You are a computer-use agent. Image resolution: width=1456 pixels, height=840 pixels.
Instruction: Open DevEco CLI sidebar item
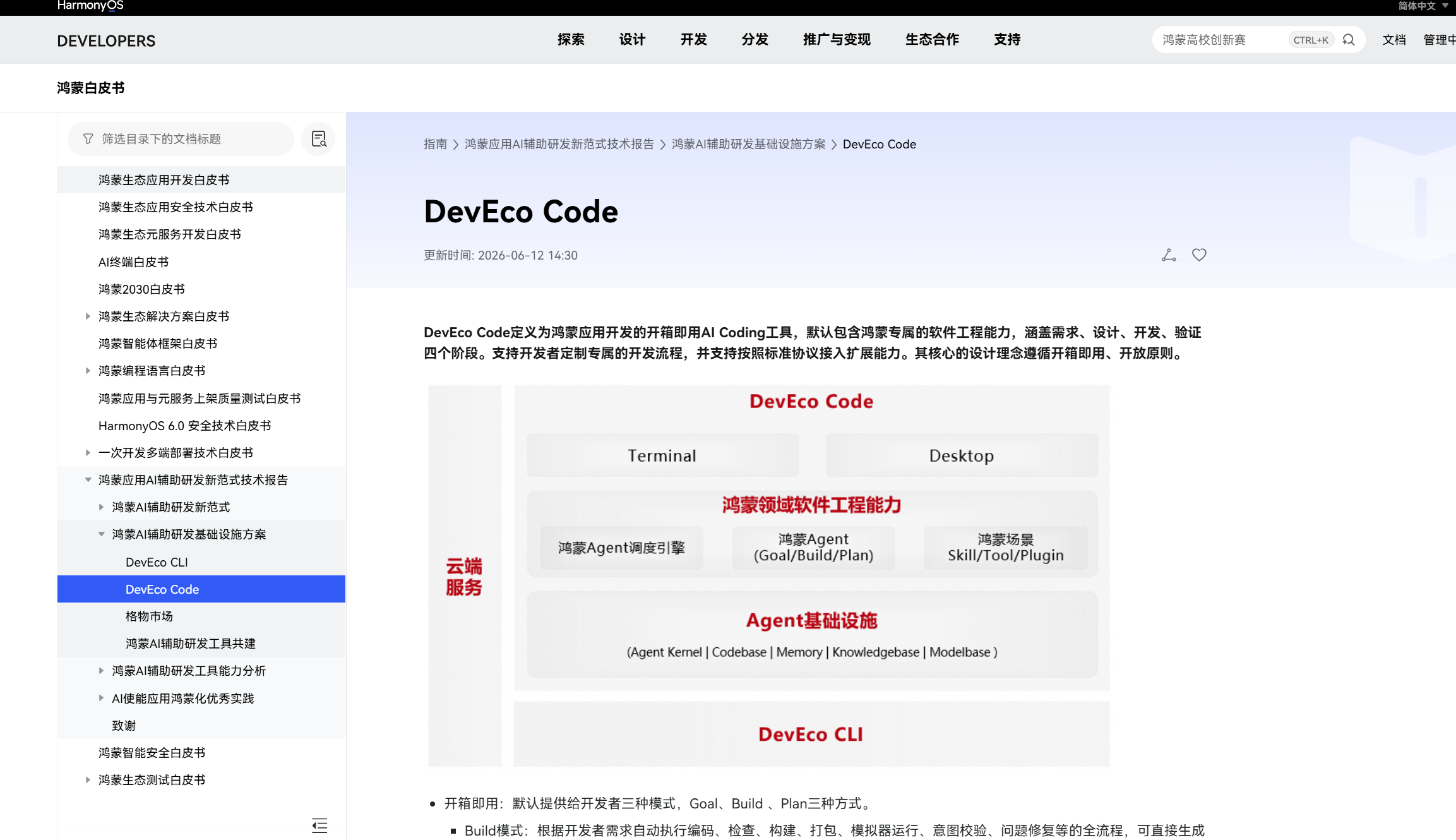[x=201, y=562]
